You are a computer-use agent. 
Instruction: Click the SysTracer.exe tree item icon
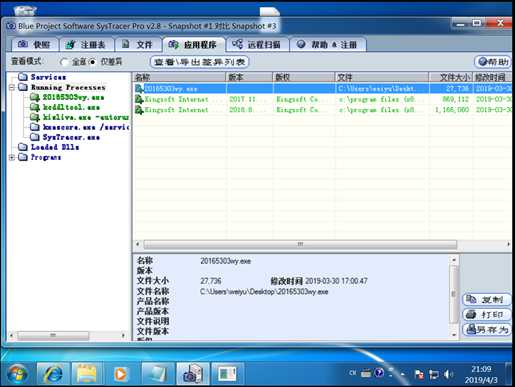[x=35, y=137]
